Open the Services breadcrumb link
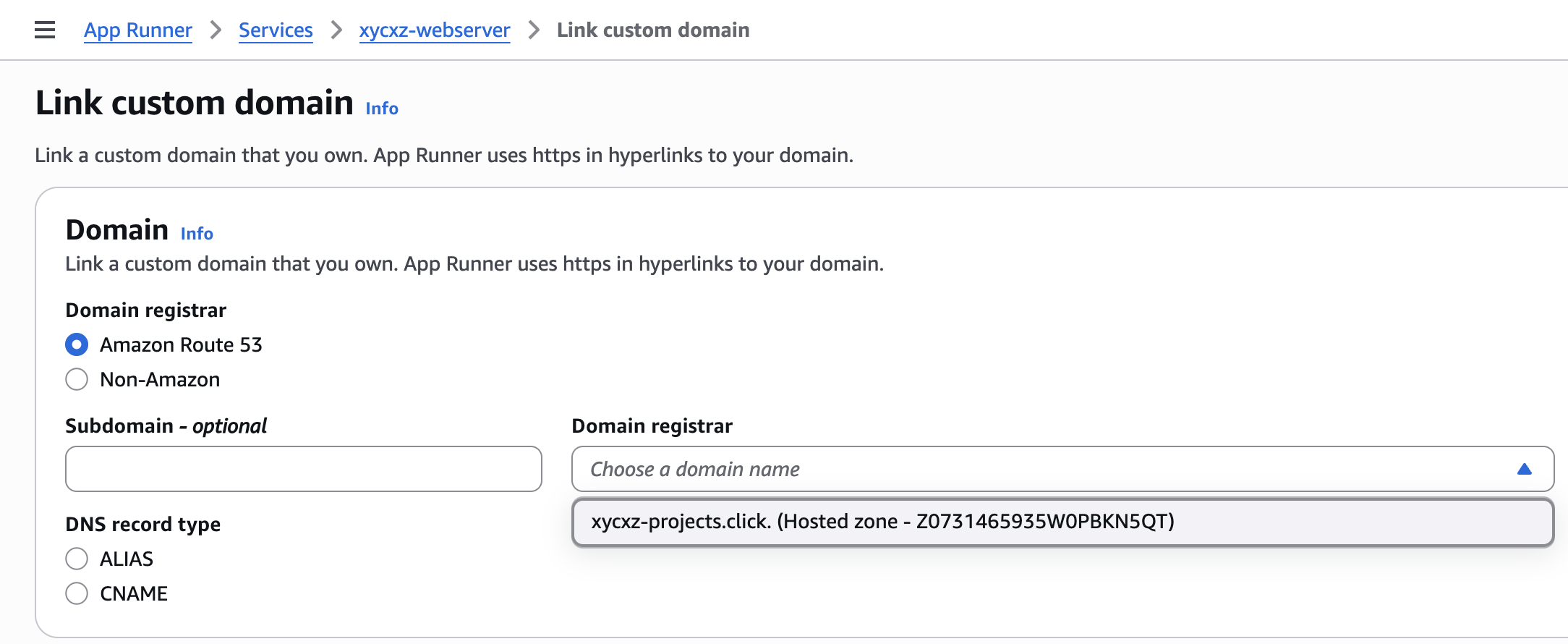Image resolution: width=1568 pixels, height=644 pixels. pos(276,30)
